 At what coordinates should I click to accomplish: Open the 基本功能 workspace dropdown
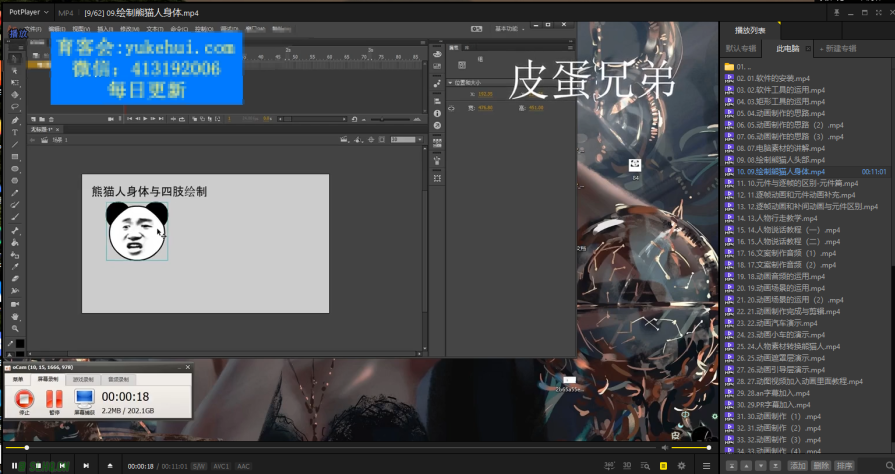click(x=510, y=29)
